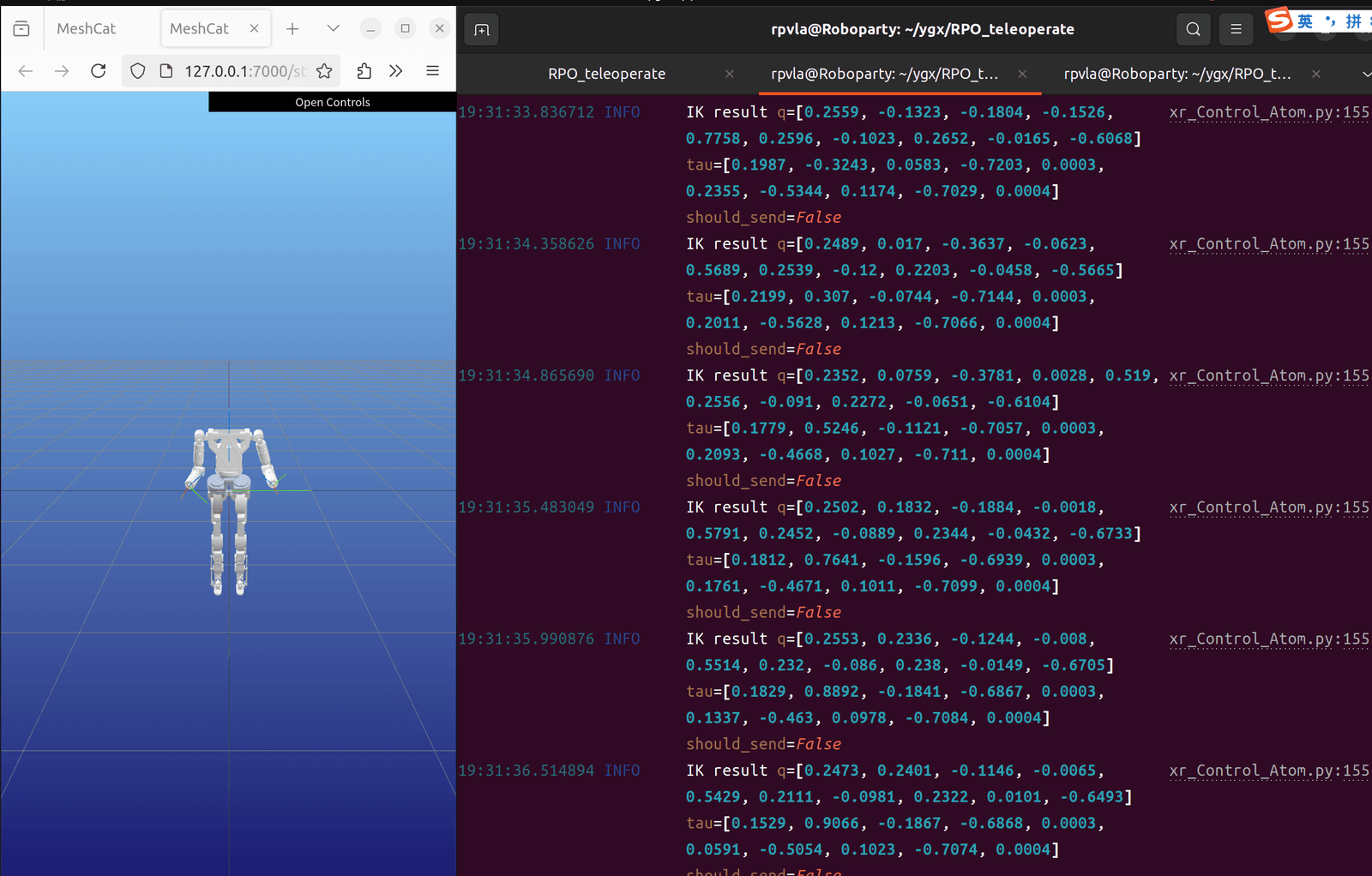Click timestamp 19:31:35.483049 log line
The image size is (1372, 876).
(x=526, y=507)
